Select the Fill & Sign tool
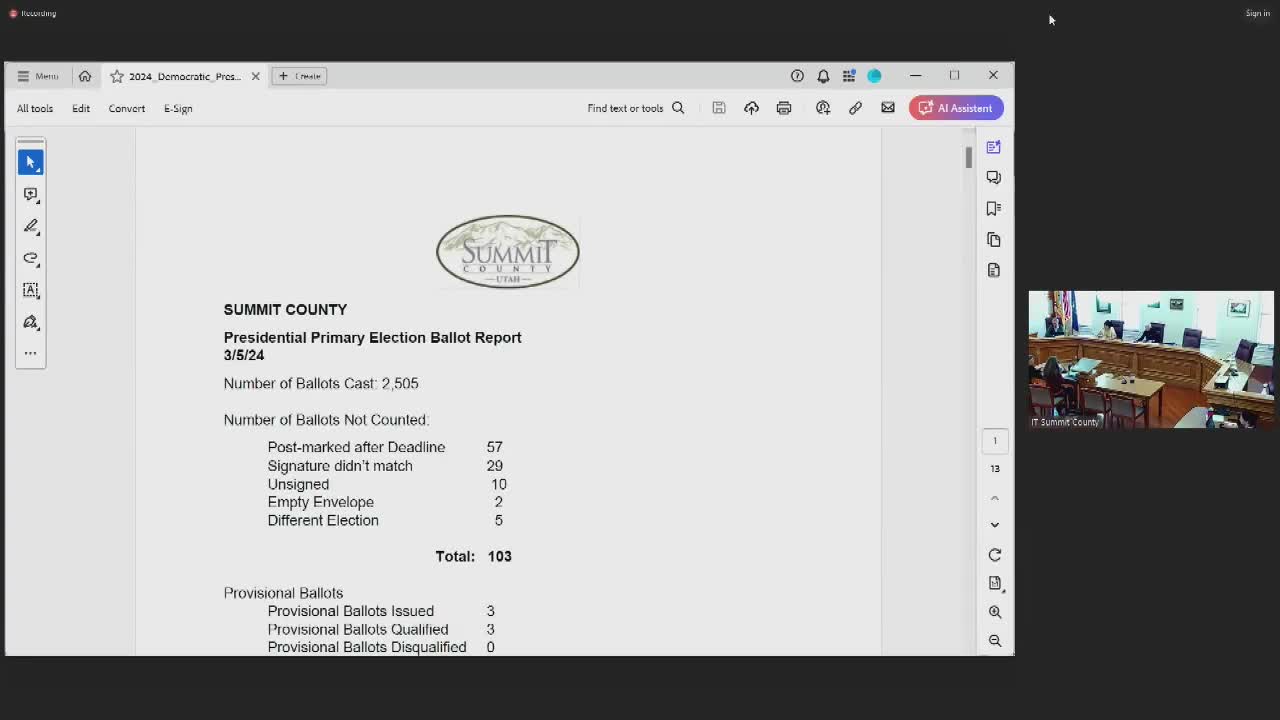 tap(30, 322)
